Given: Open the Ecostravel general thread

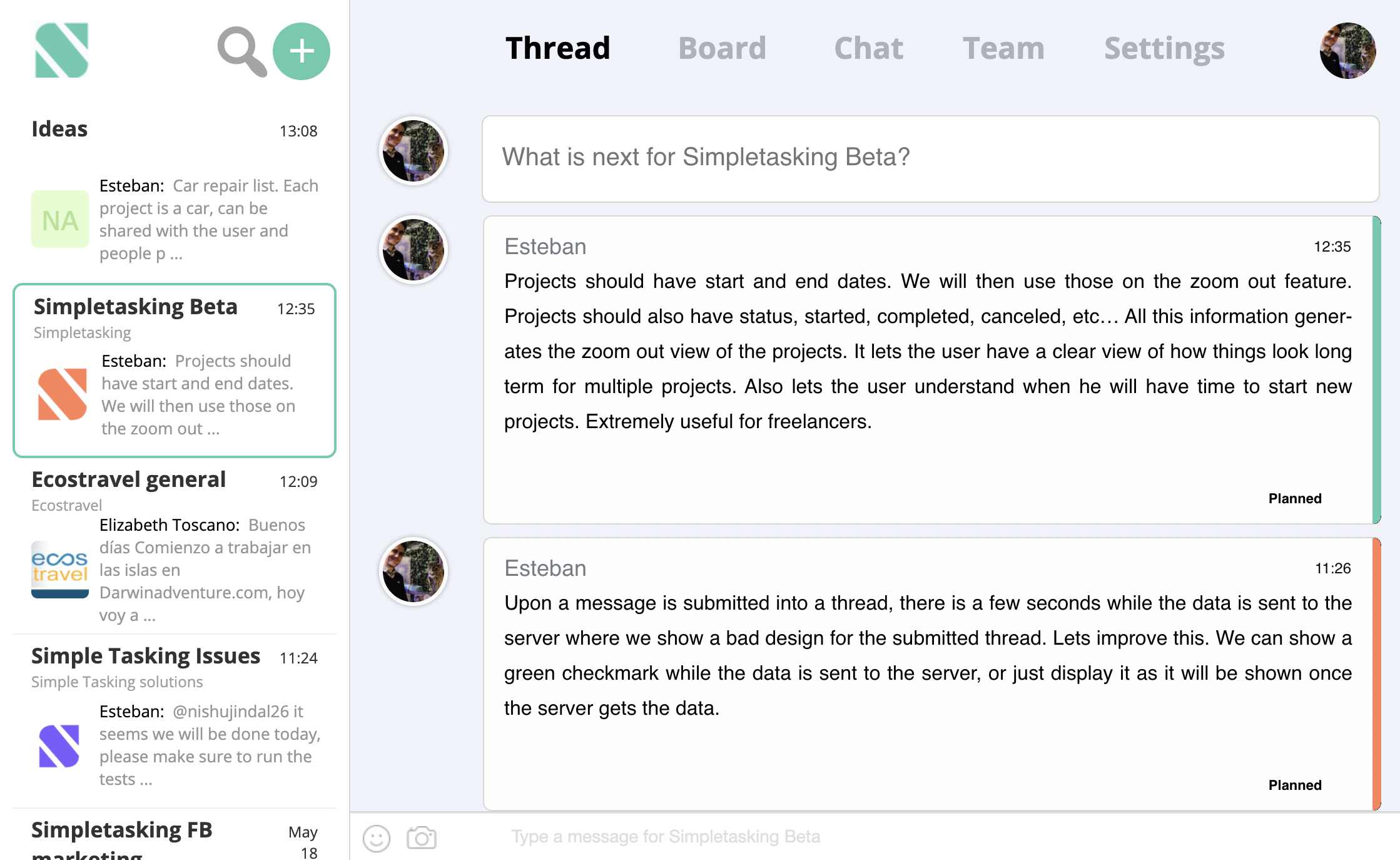Looking at the screenshot, I should (175, 546).
